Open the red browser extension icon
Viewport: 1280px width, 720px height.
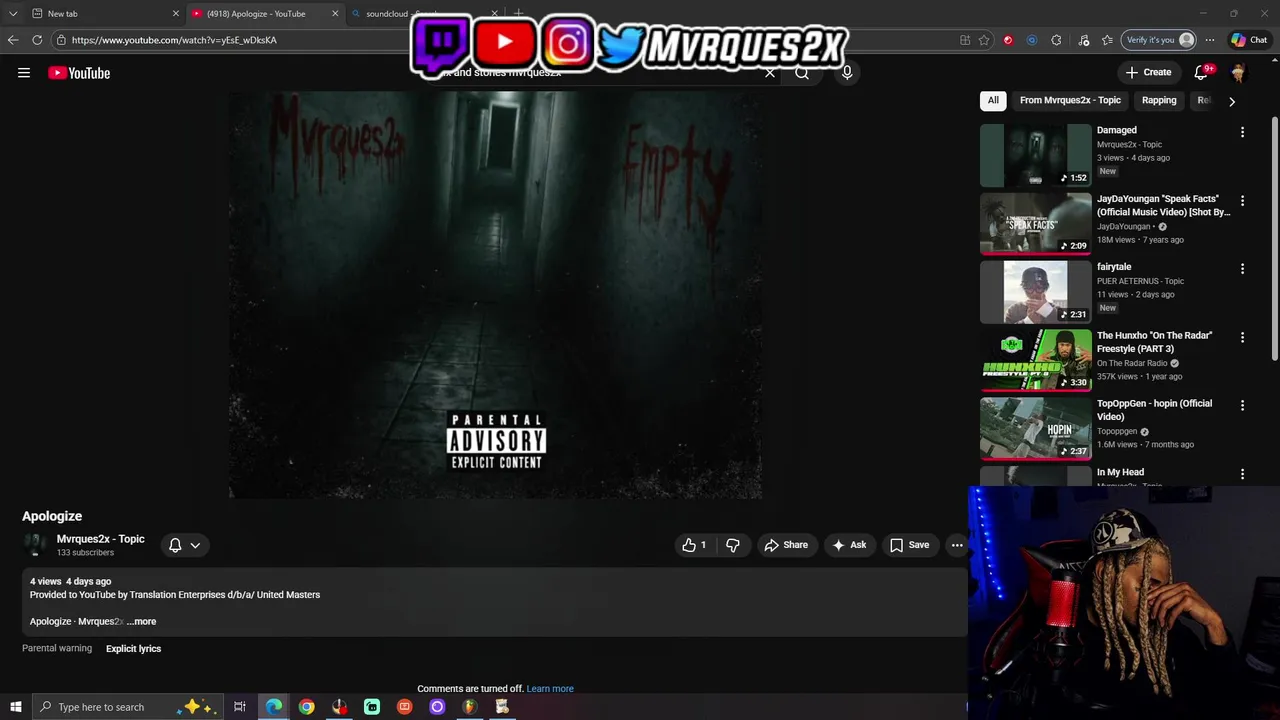tap(1008, 40)
